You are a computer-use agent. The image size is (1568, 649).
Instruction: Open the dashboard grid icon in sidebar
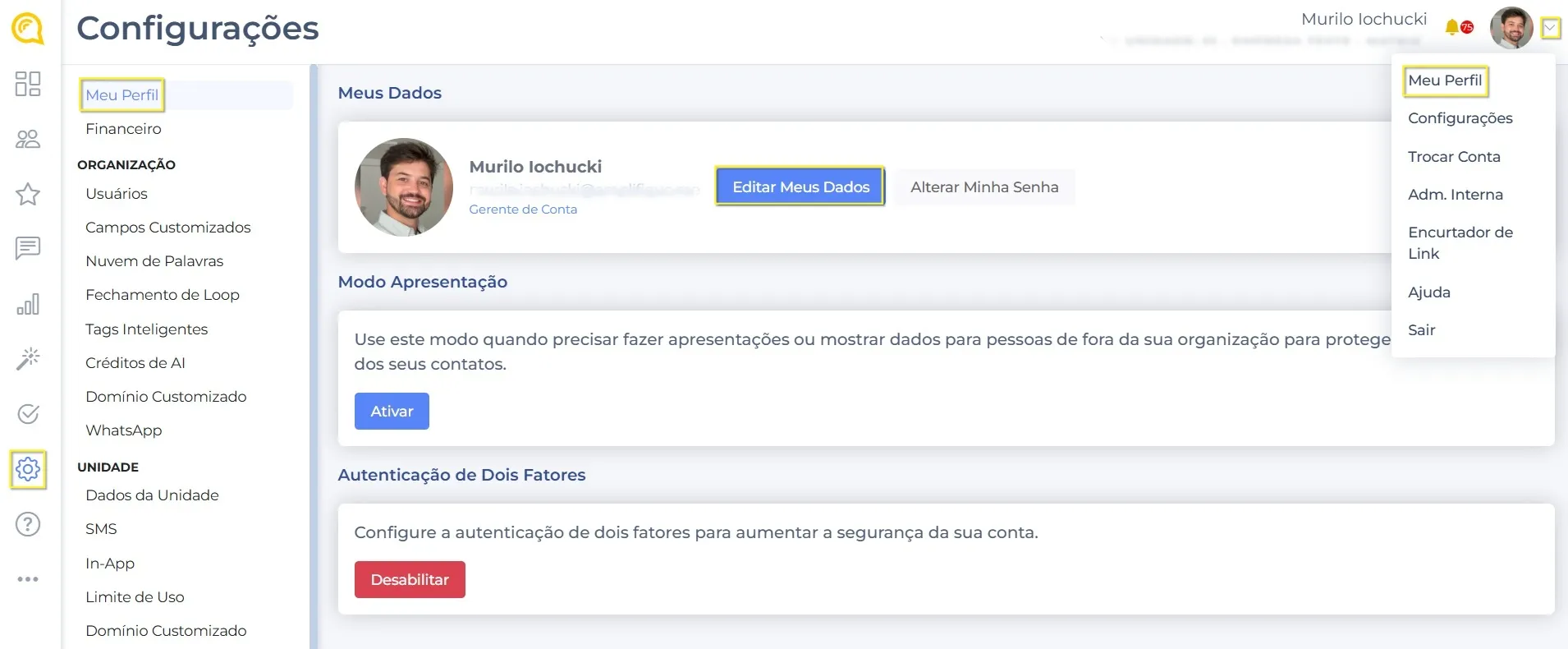pos(28,84)
